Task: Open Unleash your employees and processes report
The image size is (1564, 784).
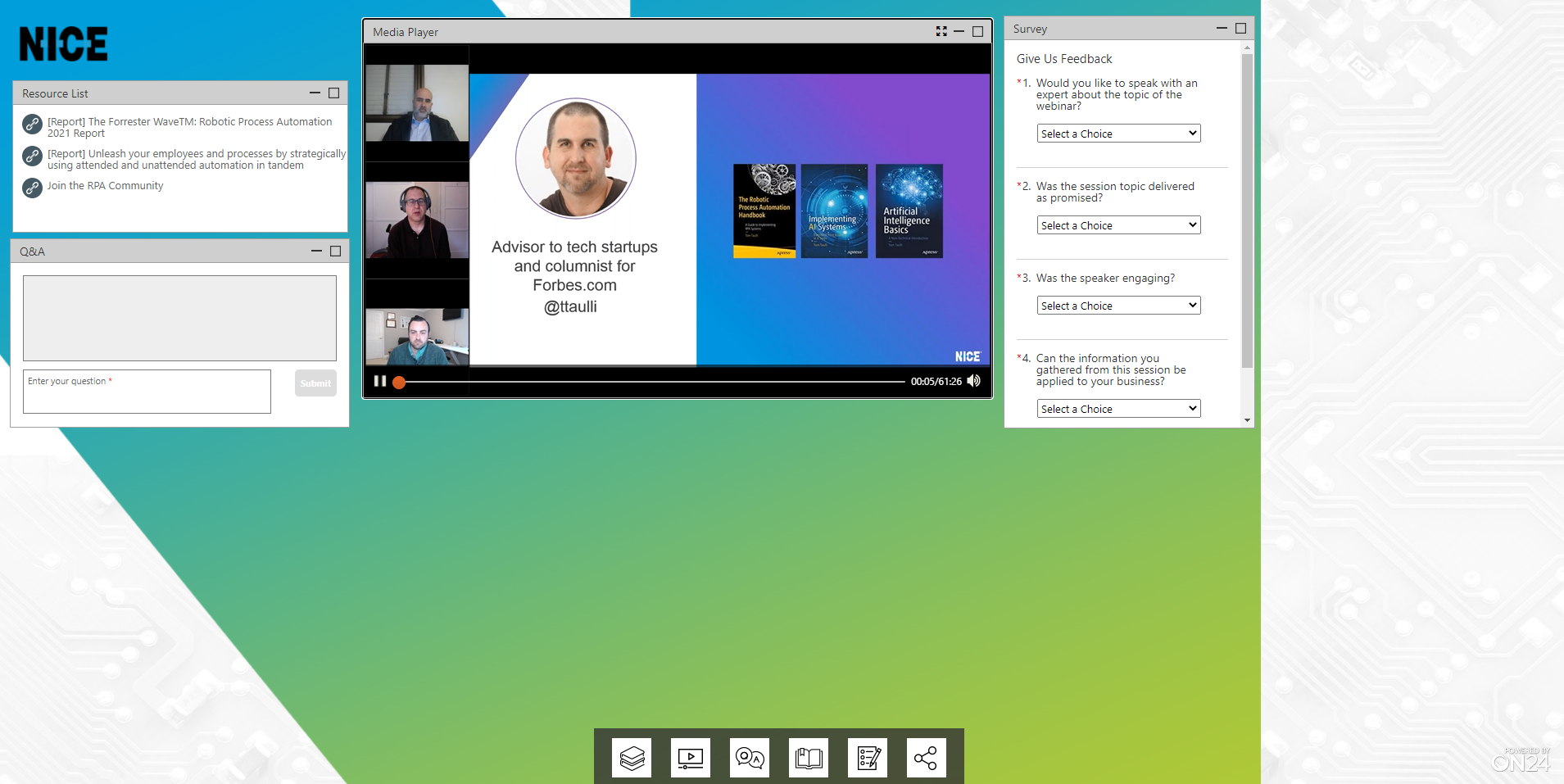Action: (197, 159)
